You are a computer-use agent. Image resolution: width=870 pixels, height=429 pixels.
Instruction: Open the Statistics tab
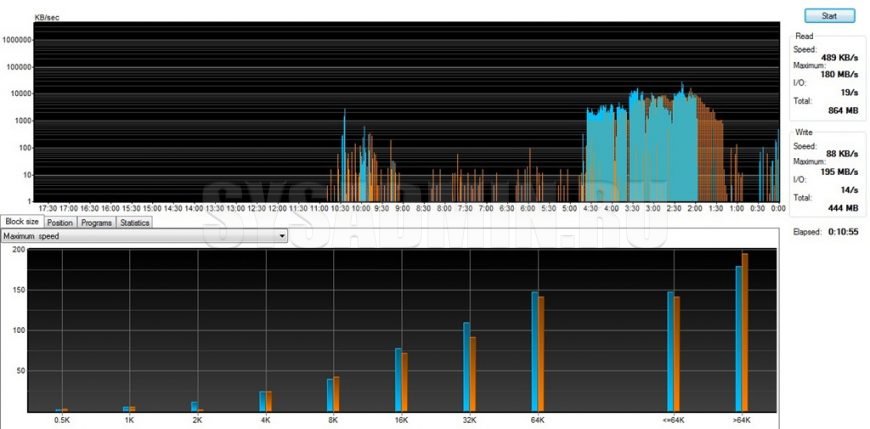click(x=135, y=222)
